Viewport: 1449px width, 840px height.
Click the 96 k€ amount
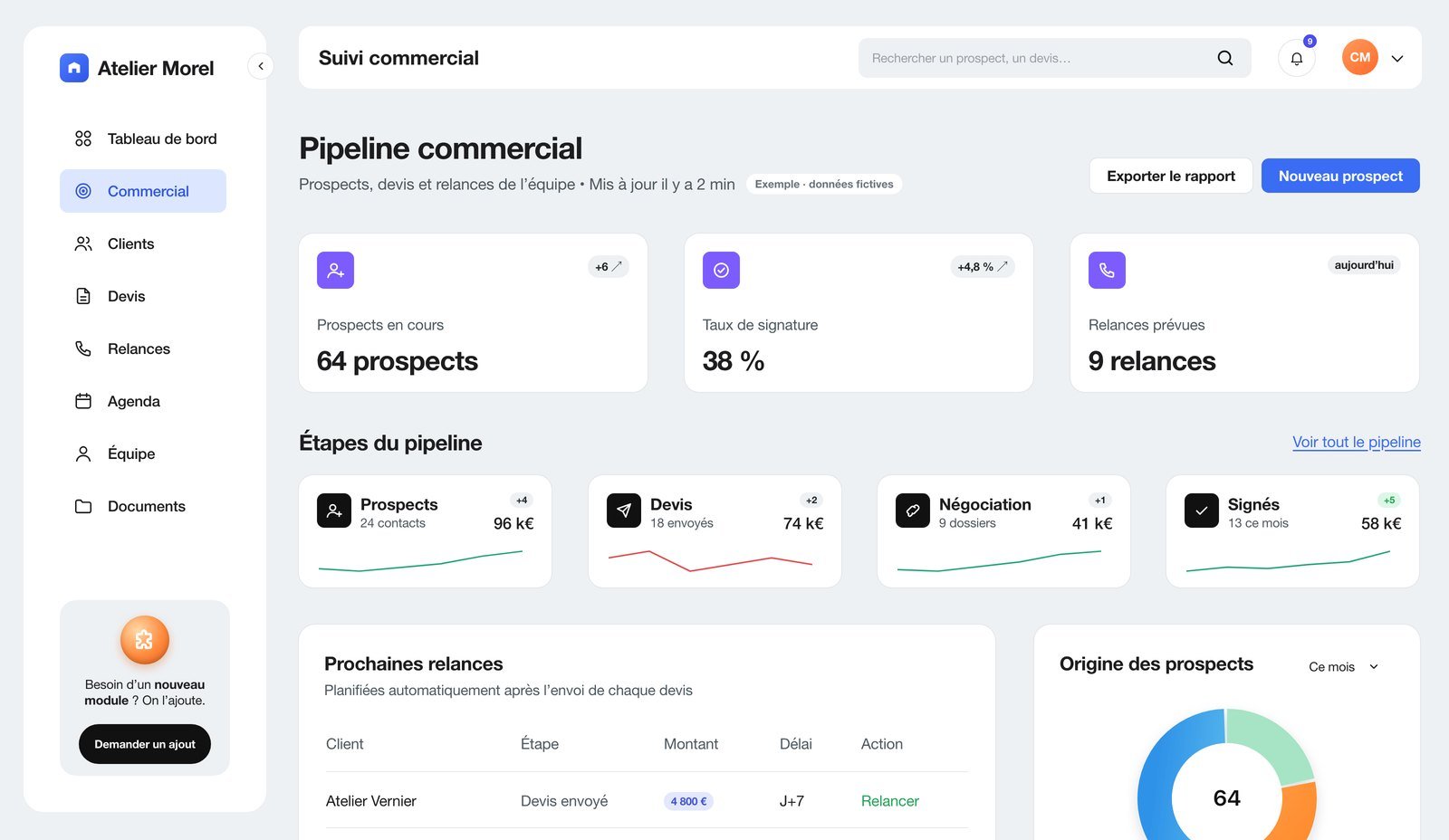513,523
